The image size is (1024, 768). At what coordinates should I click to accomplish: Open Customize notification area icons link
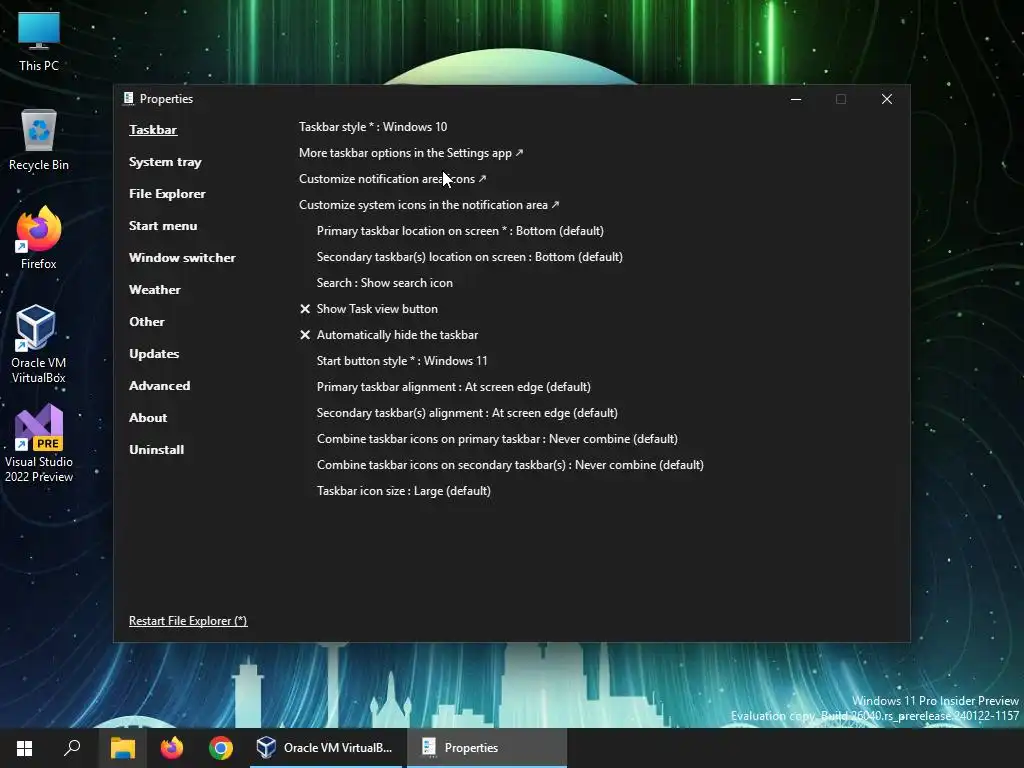pyautogui.click(x=392, y=179)
